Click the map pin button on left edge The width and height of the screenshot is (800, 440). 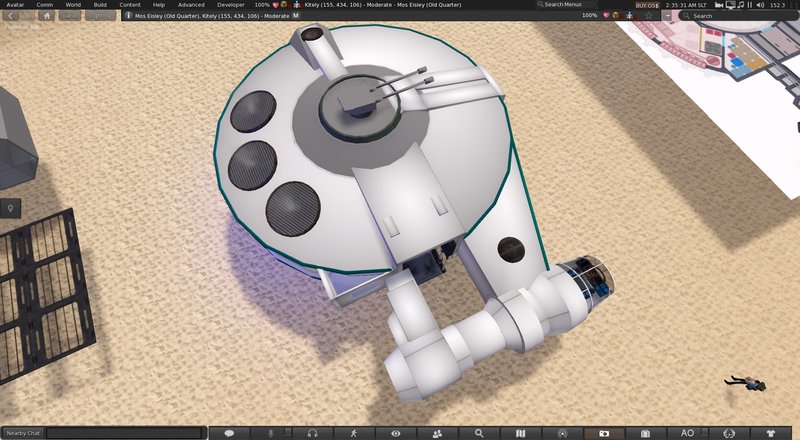(10, 208)
